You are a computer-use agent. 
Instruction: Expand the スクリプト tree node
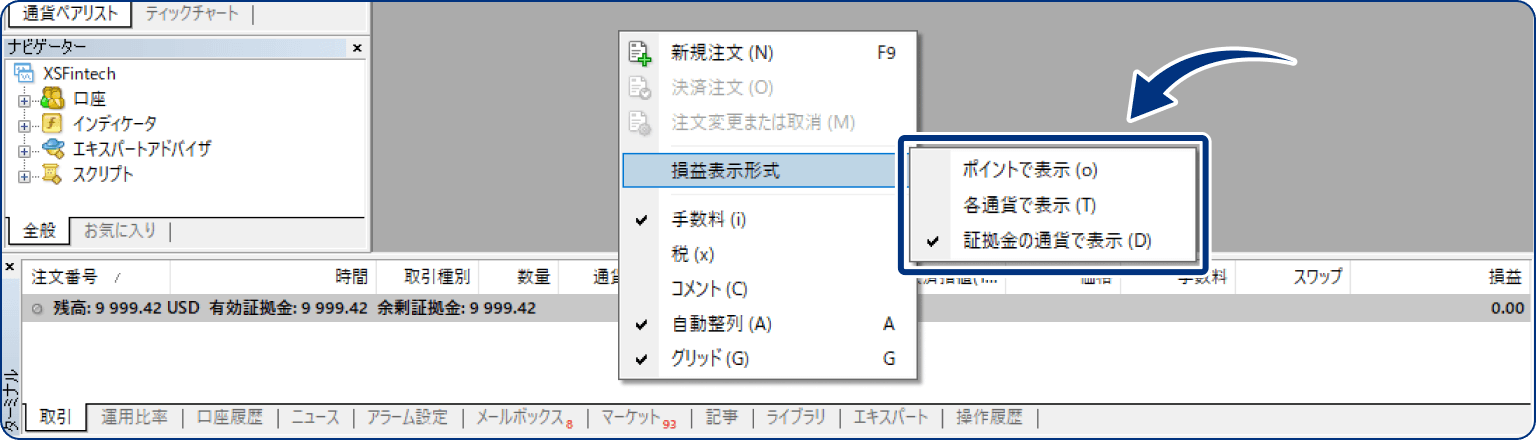click(23, 175)
